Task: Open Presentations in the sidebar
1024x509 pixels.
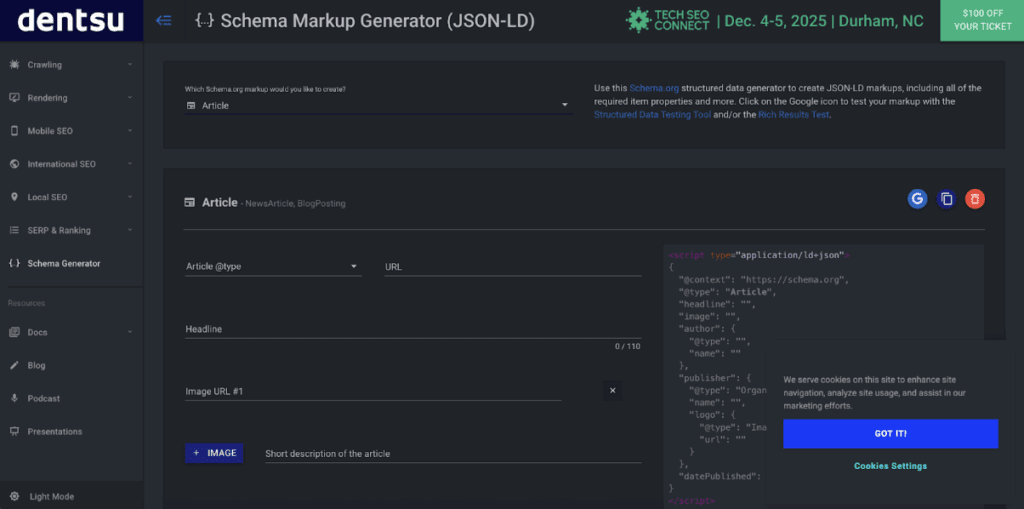Action: 71,431
